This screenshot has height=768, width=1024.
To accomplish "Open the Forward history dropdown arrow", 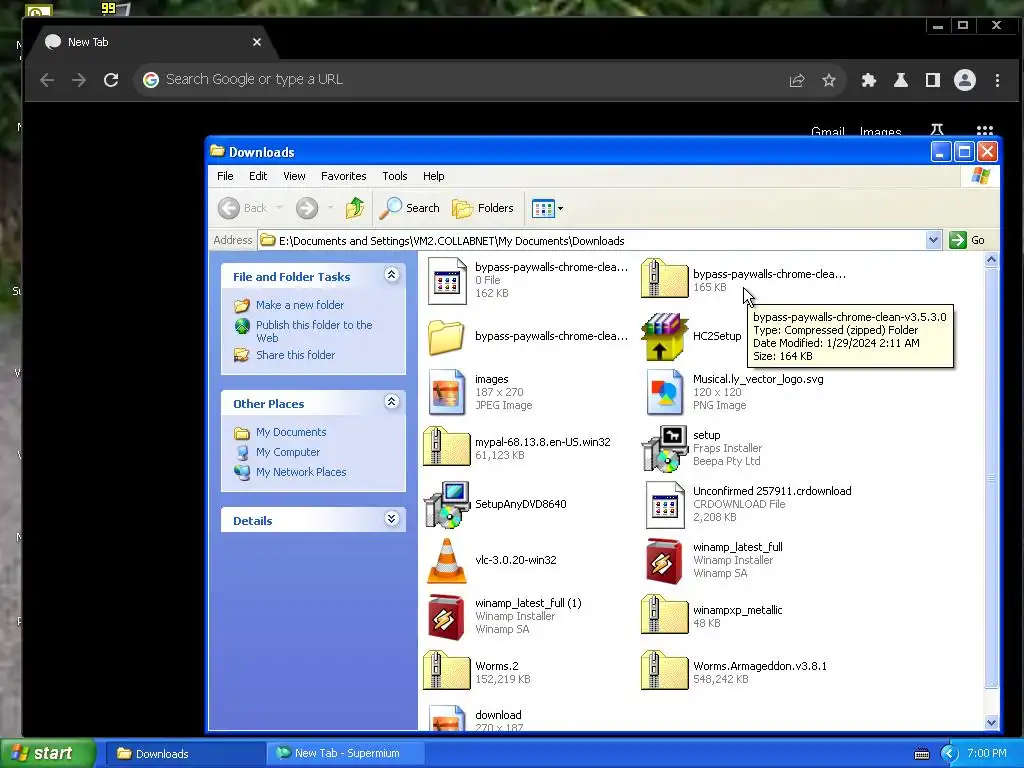I will (x=330, y=208).
